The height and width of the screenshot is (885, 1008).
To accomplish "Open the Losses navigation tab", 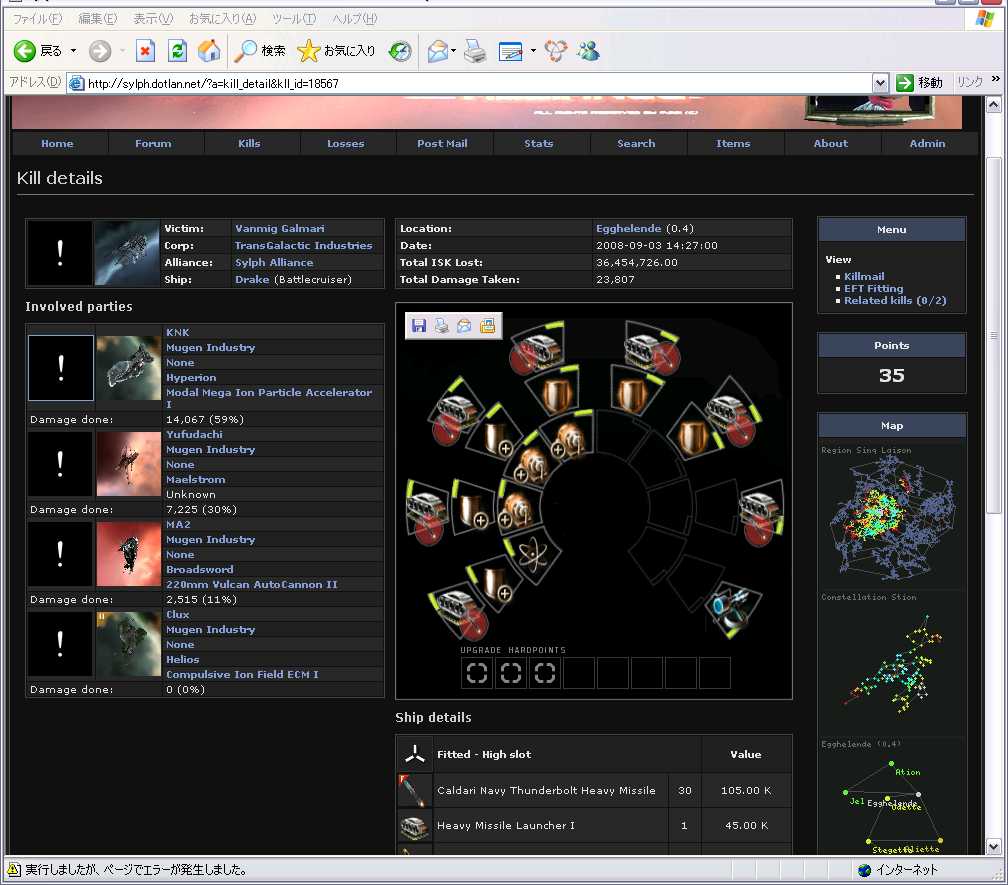I will [x=346, y=143].
